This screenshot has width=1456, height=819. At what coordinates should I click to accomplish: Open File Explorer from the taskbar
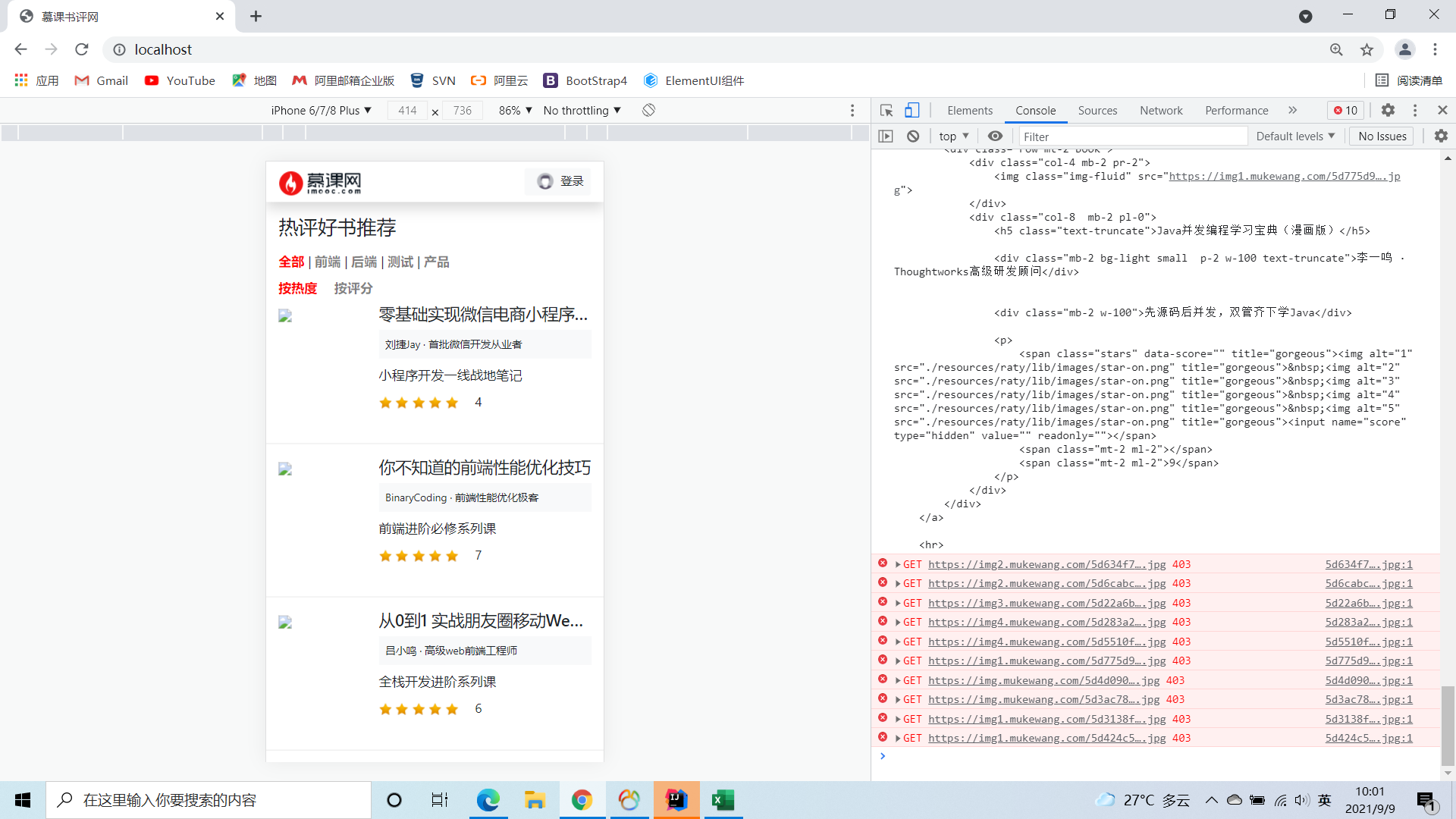point(535,800)
